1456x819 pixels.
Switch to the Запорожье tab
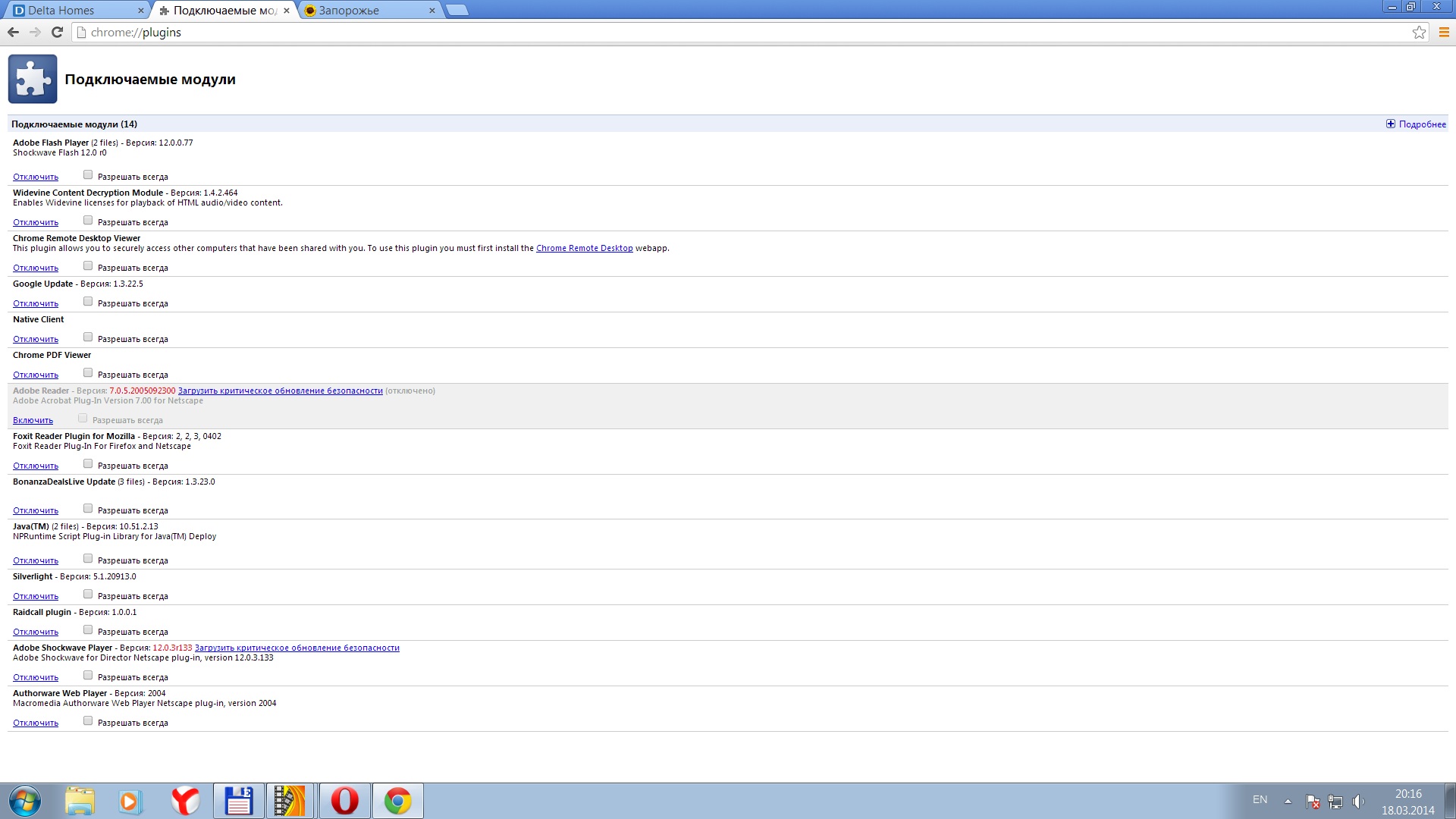[x=368, y=11]
